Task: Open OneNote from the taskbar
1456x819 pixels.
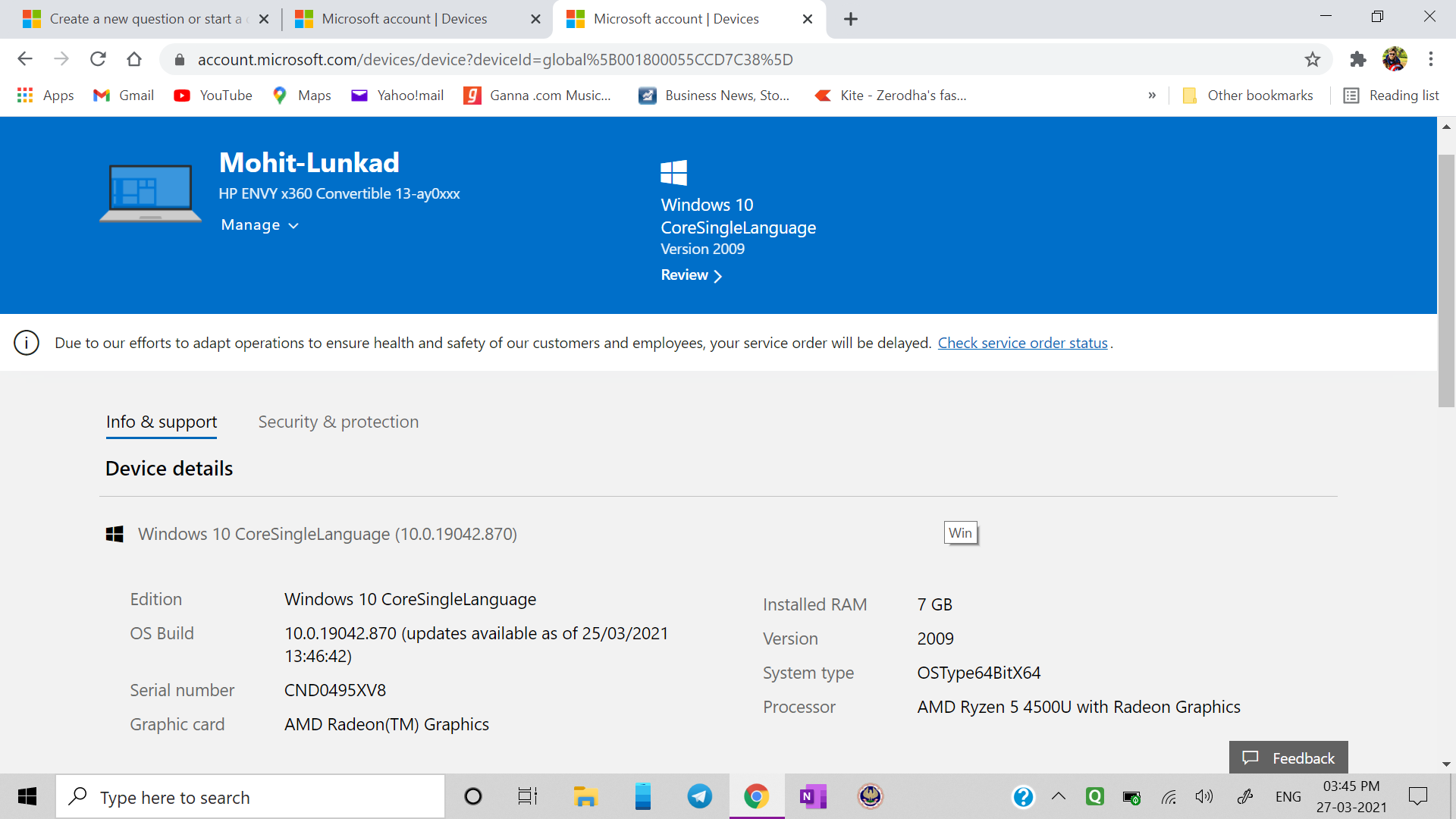Action: (813, 796)
